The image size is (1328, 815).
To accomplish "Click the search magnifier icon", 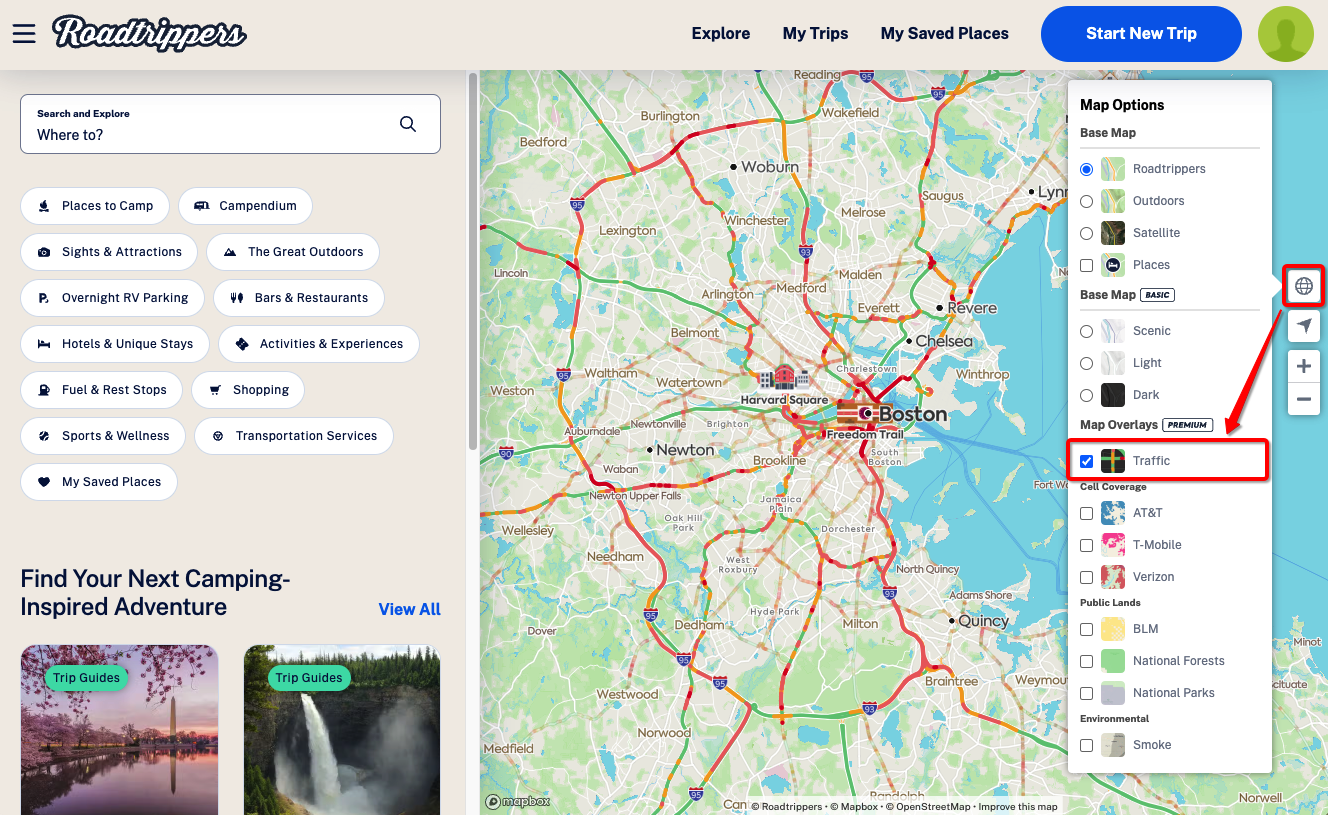I will [408, 124].
